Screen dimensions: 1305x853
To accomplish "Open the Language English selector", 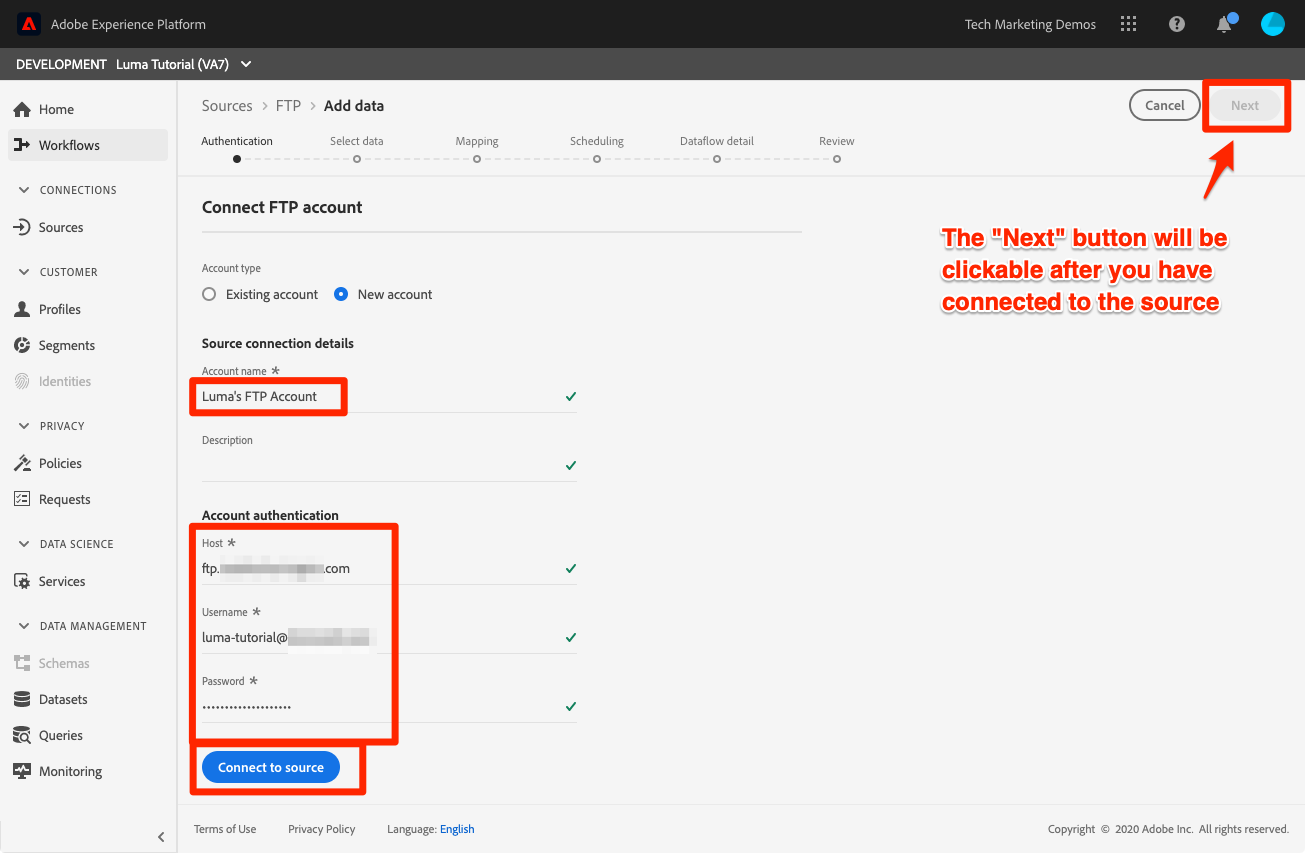I will [x=457, y=829].
